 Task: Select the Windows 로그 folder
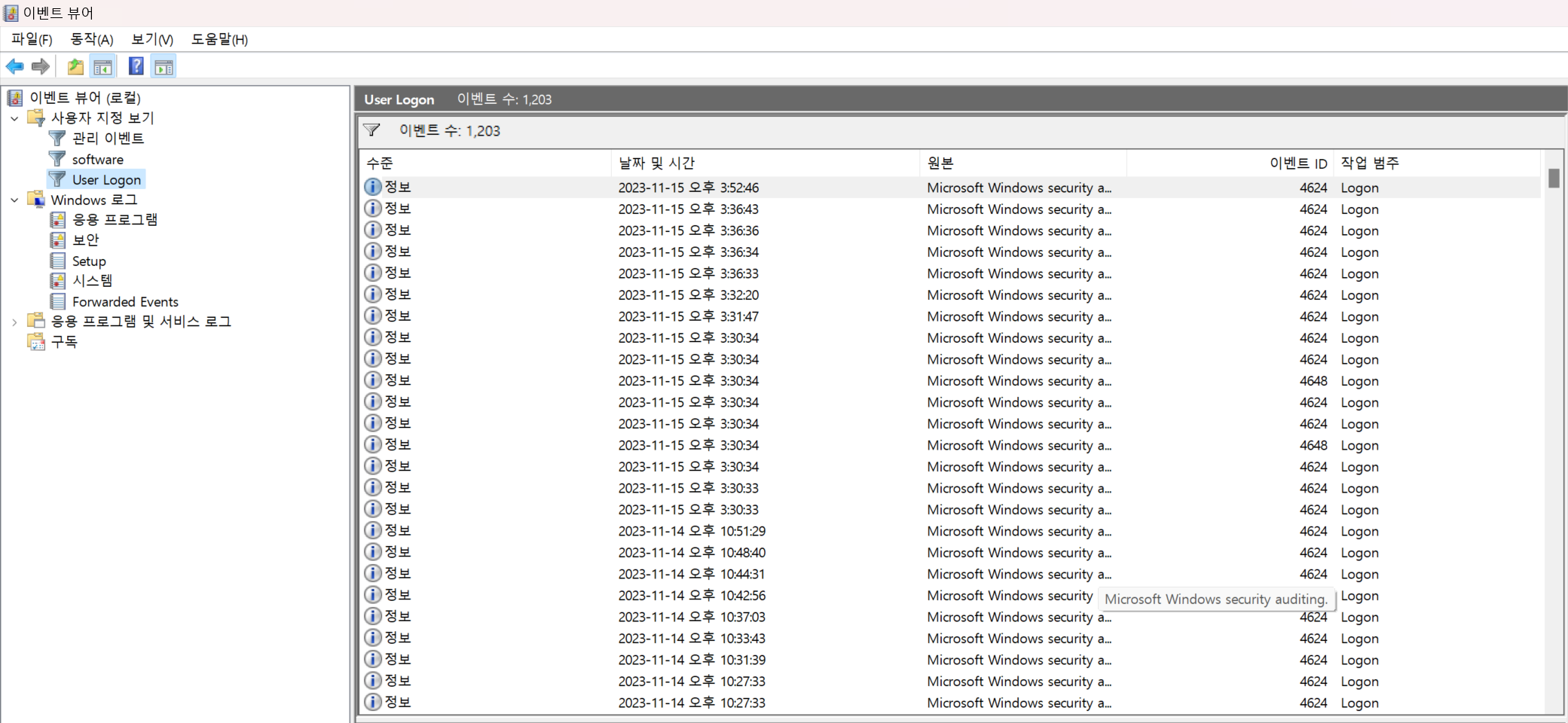(x=94, y=200)
